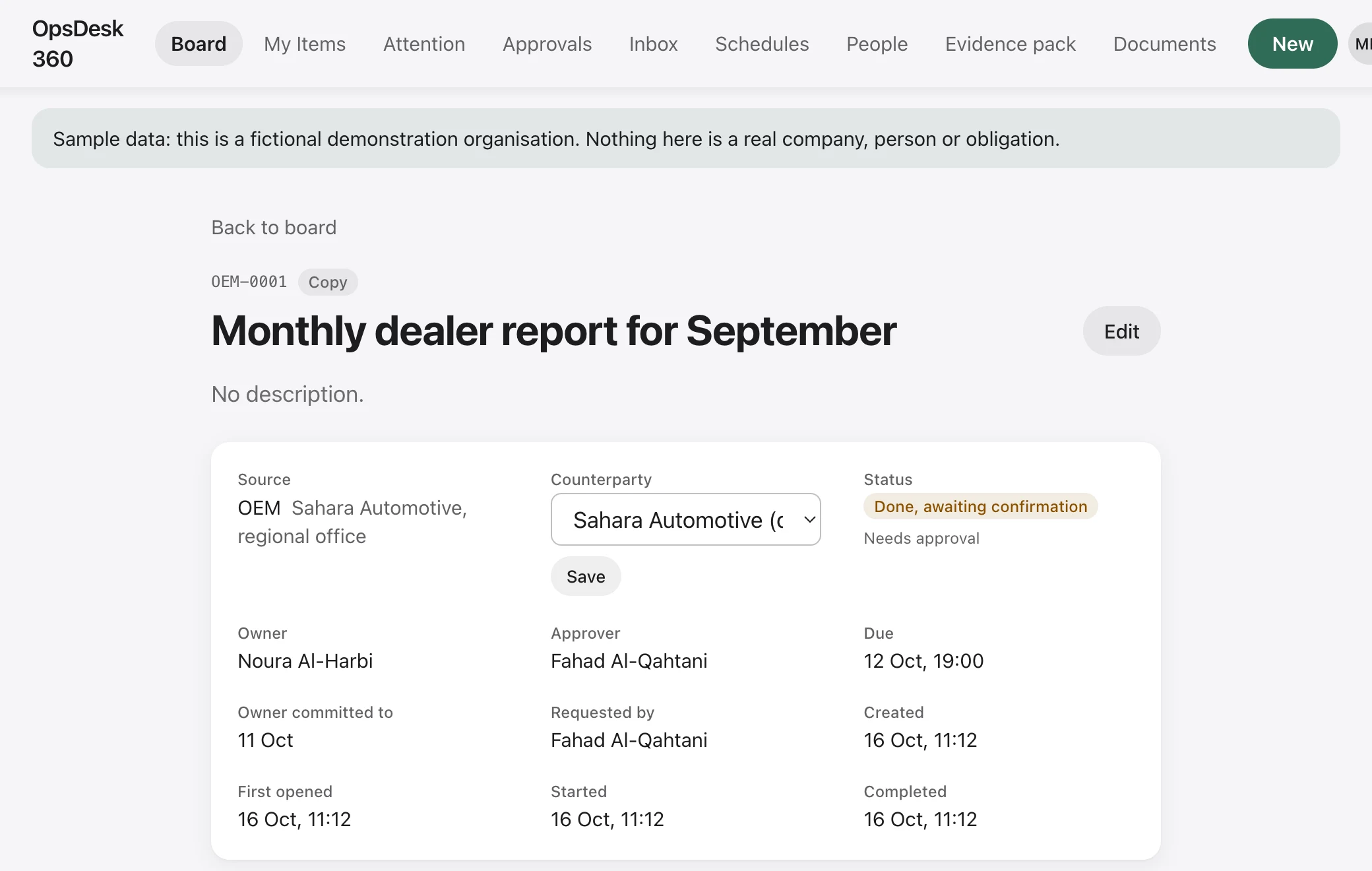View Schedules page
This screenshot has height=871, width=1372.
[762, 44]
